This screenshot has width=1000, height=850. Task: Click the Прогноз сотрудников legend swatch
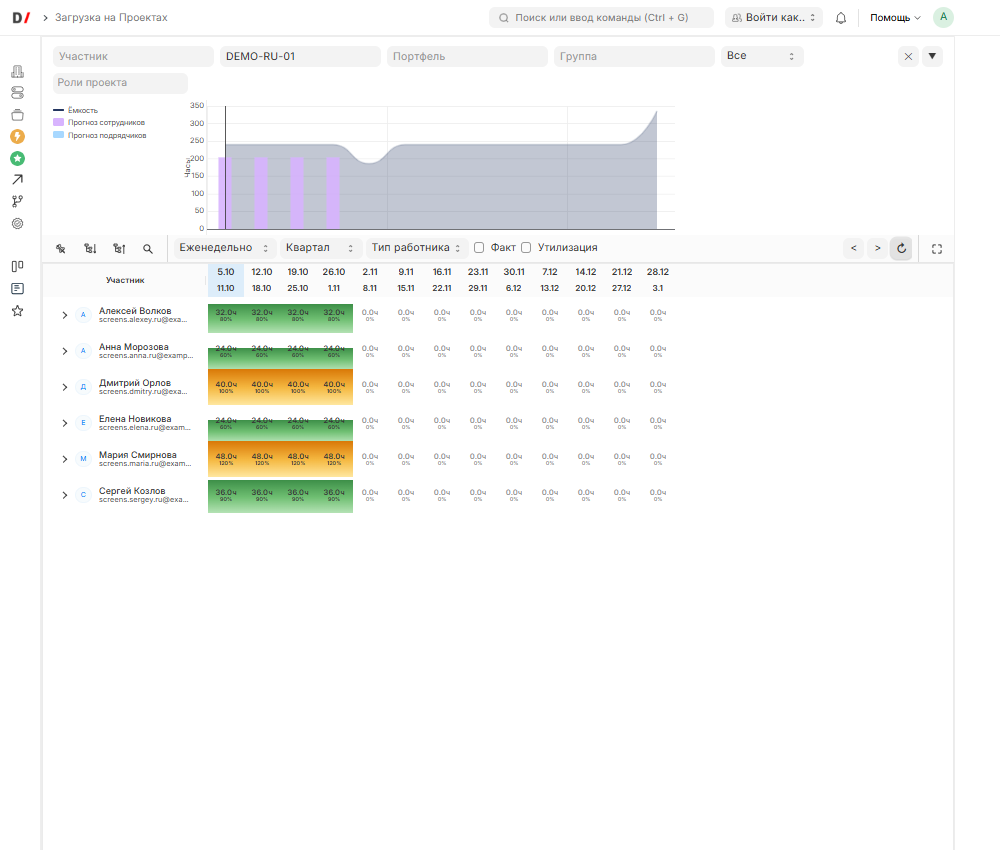tap(58, 122)
